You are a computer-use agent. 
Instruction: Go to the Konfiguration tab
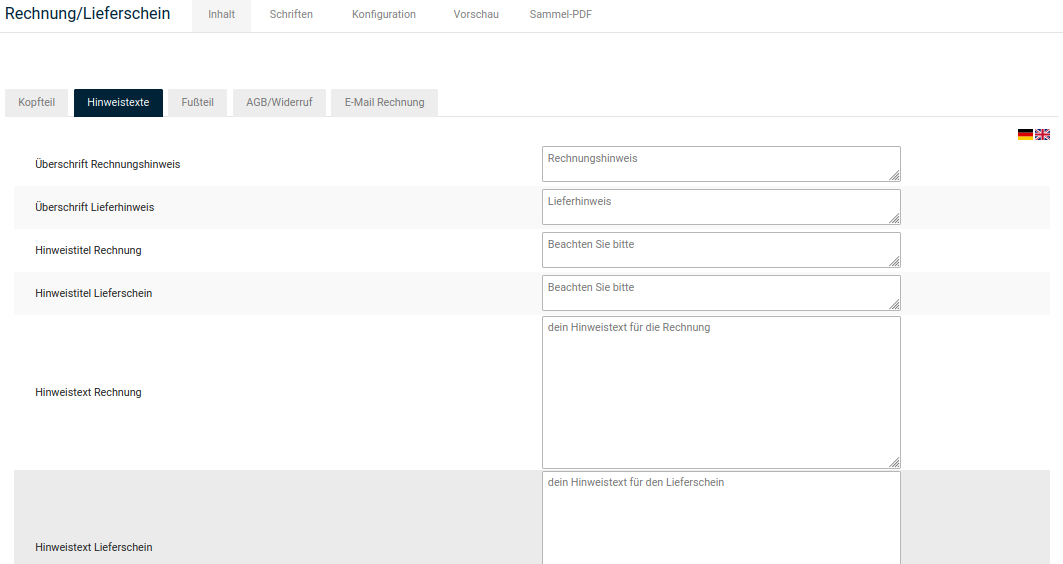coord(383,15)
